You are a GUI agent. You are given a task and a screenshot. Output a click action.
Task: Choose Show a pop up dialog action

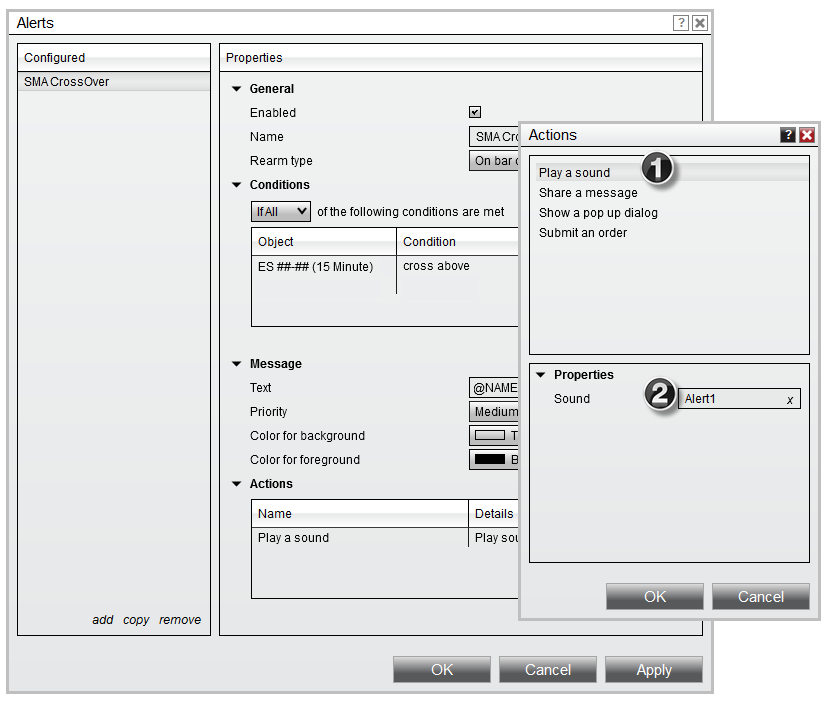point(598,213)
